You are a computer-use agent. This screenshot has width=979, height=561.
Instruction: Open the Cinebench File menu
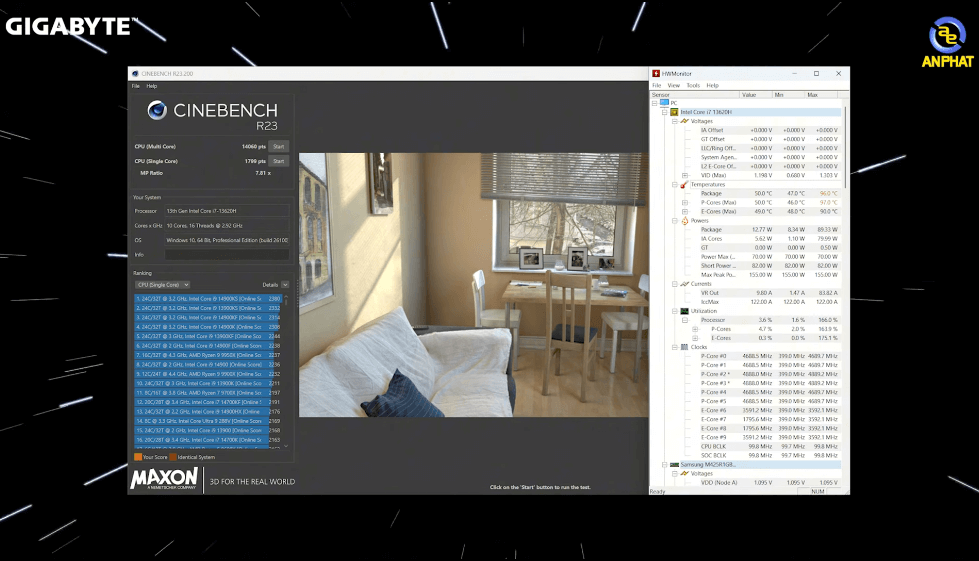[x=135, y=86]
